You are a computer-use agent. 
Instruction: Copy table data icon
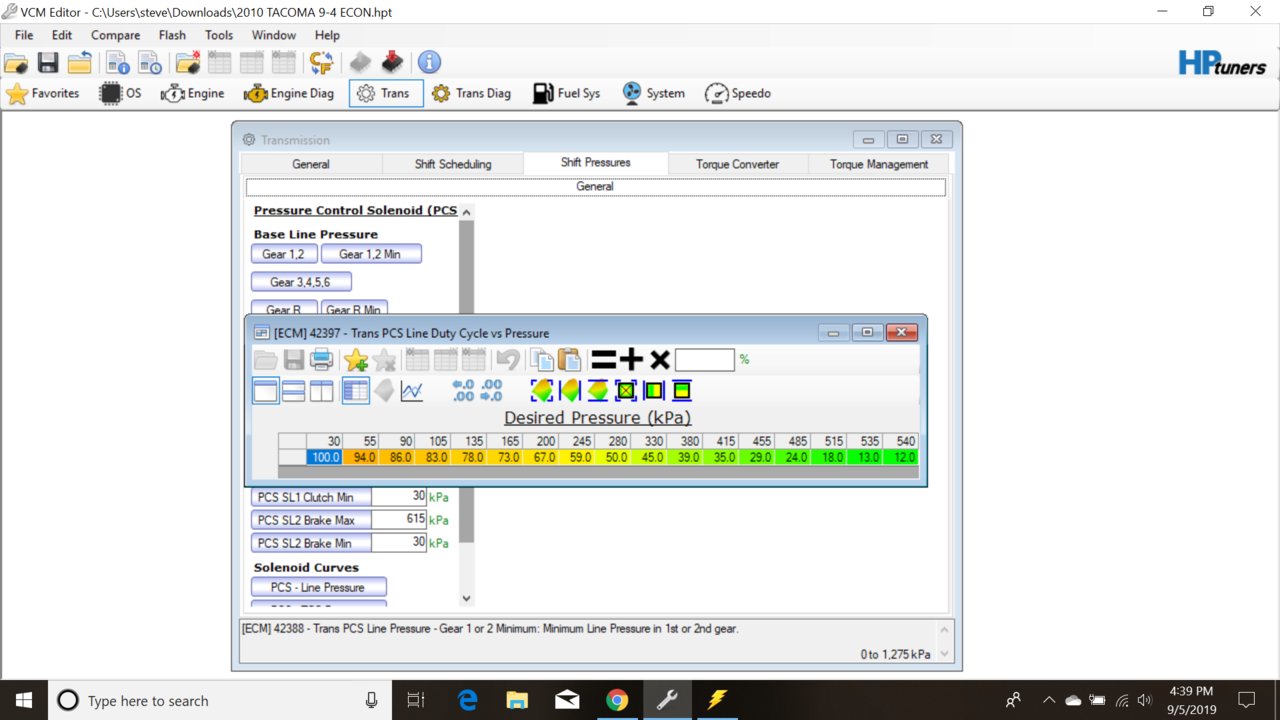[x=542, y=360]
